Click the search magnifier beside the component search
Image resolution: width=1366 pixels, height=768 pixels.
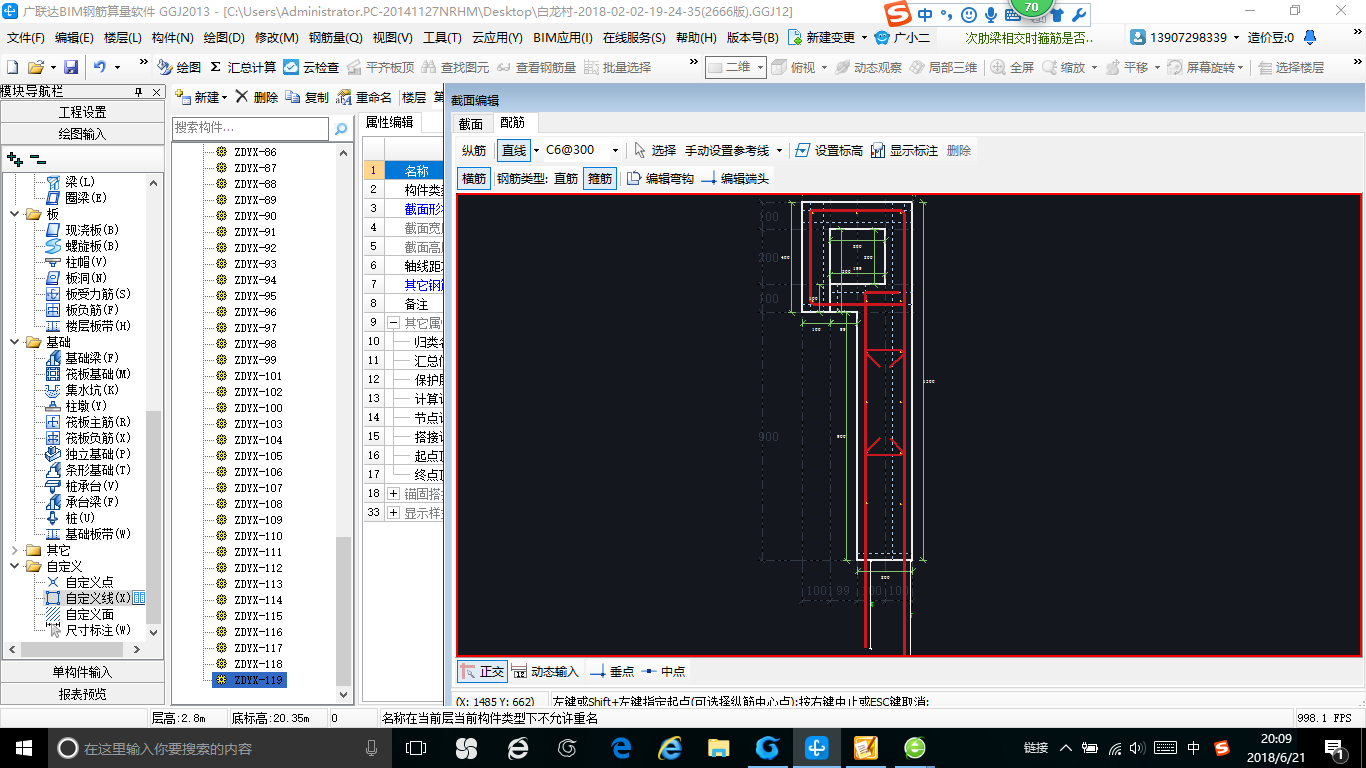[340, 128]
